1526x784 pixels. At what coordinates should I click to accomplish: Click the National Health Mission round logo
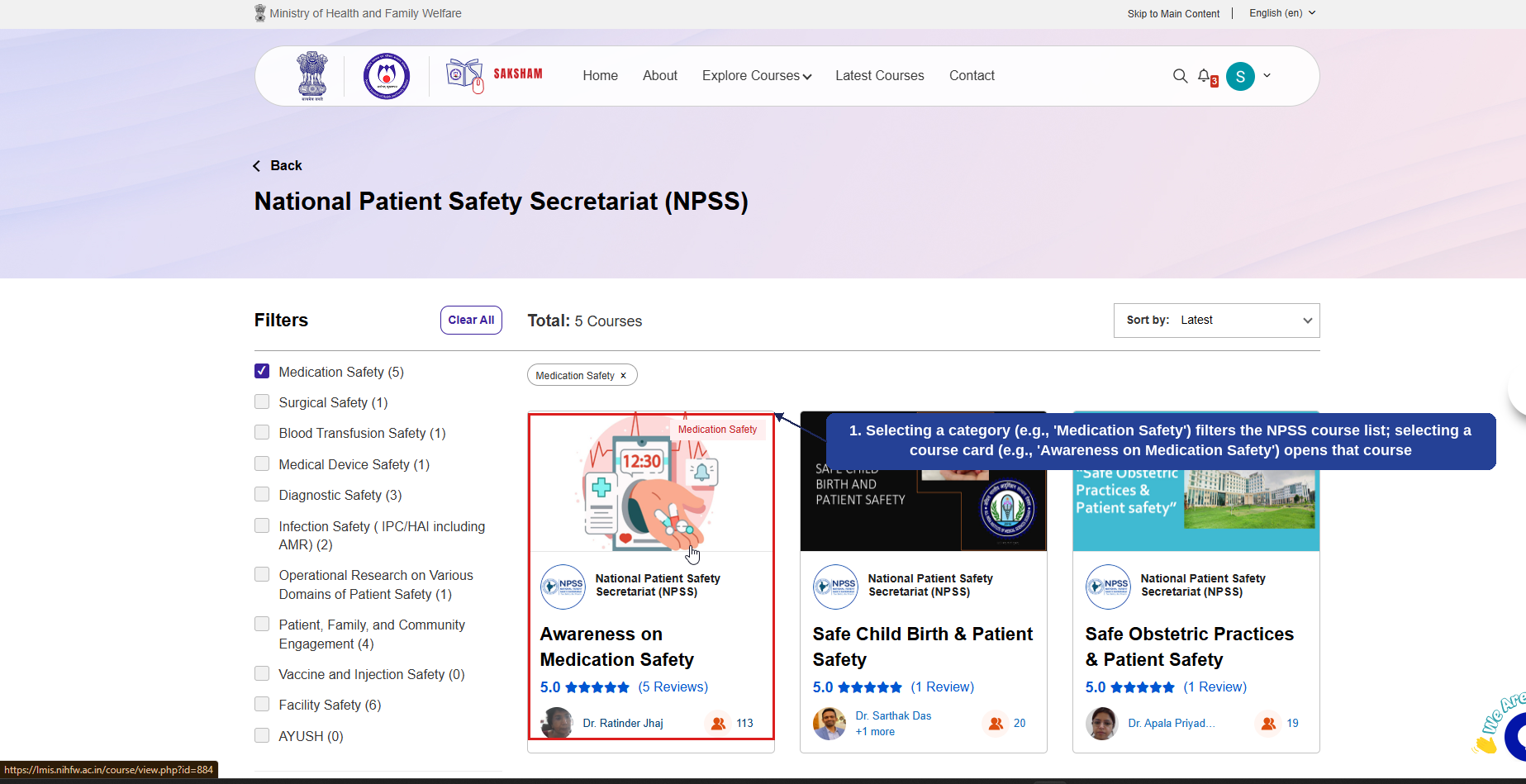click(387, 76)
